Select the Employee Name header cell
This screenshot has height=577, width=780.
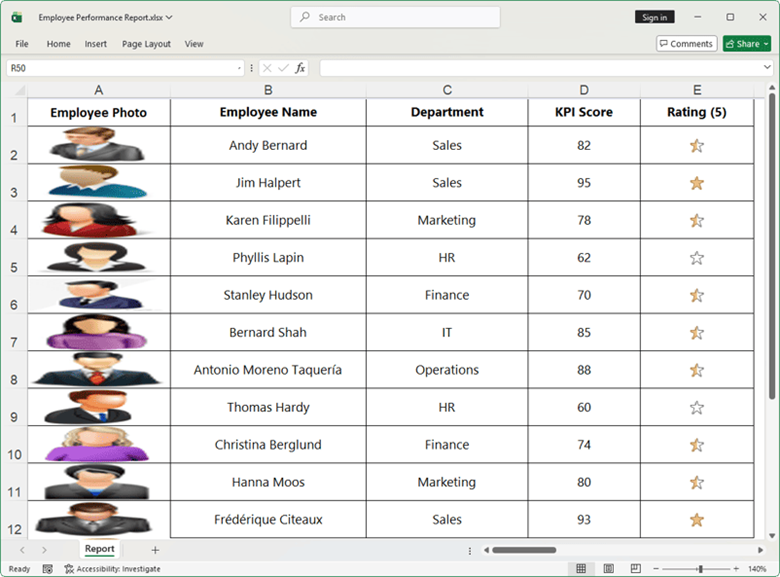pyautogui.click(x=268, y=112)
